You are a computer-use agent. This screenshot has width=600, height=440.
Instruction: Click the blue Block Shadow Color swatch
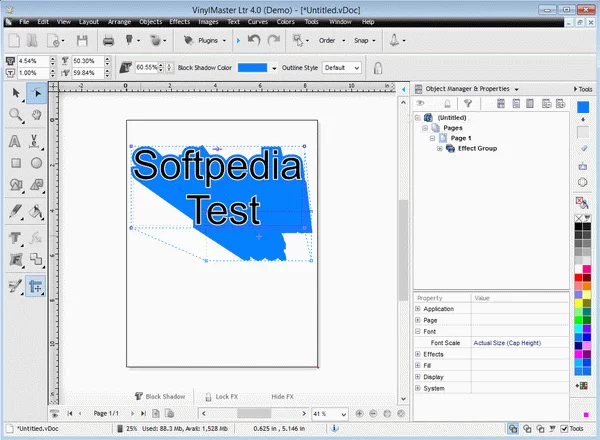click(x=252, y=68)
